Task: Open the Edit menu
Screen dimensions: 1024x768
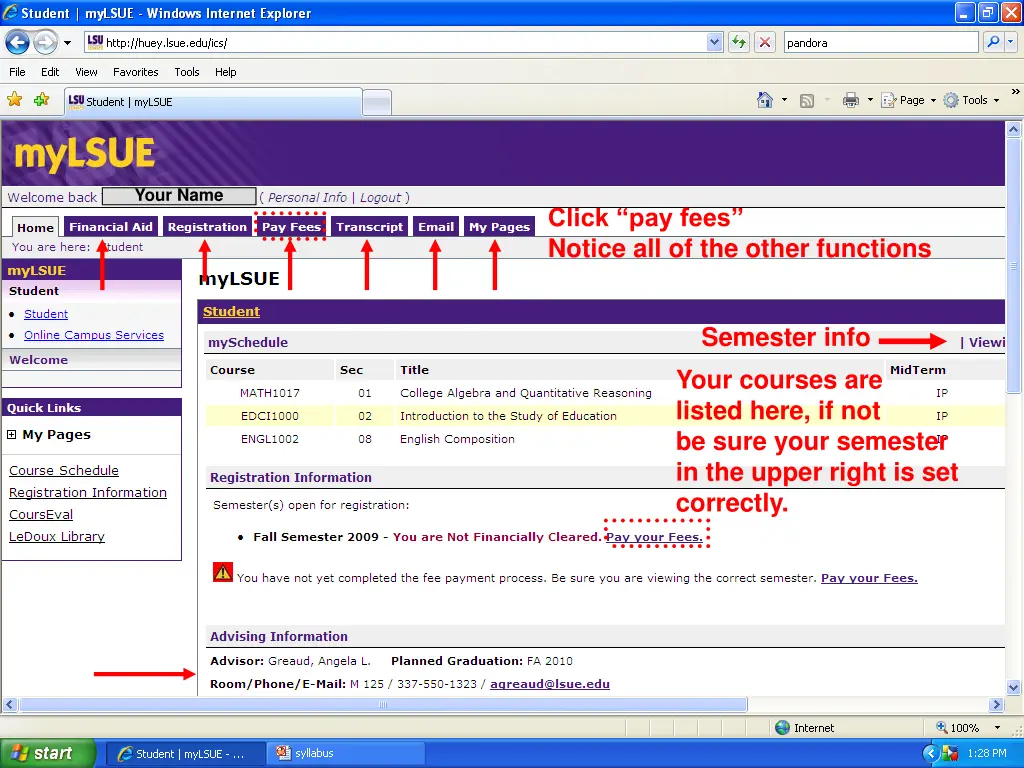Action: coord(50,72)
